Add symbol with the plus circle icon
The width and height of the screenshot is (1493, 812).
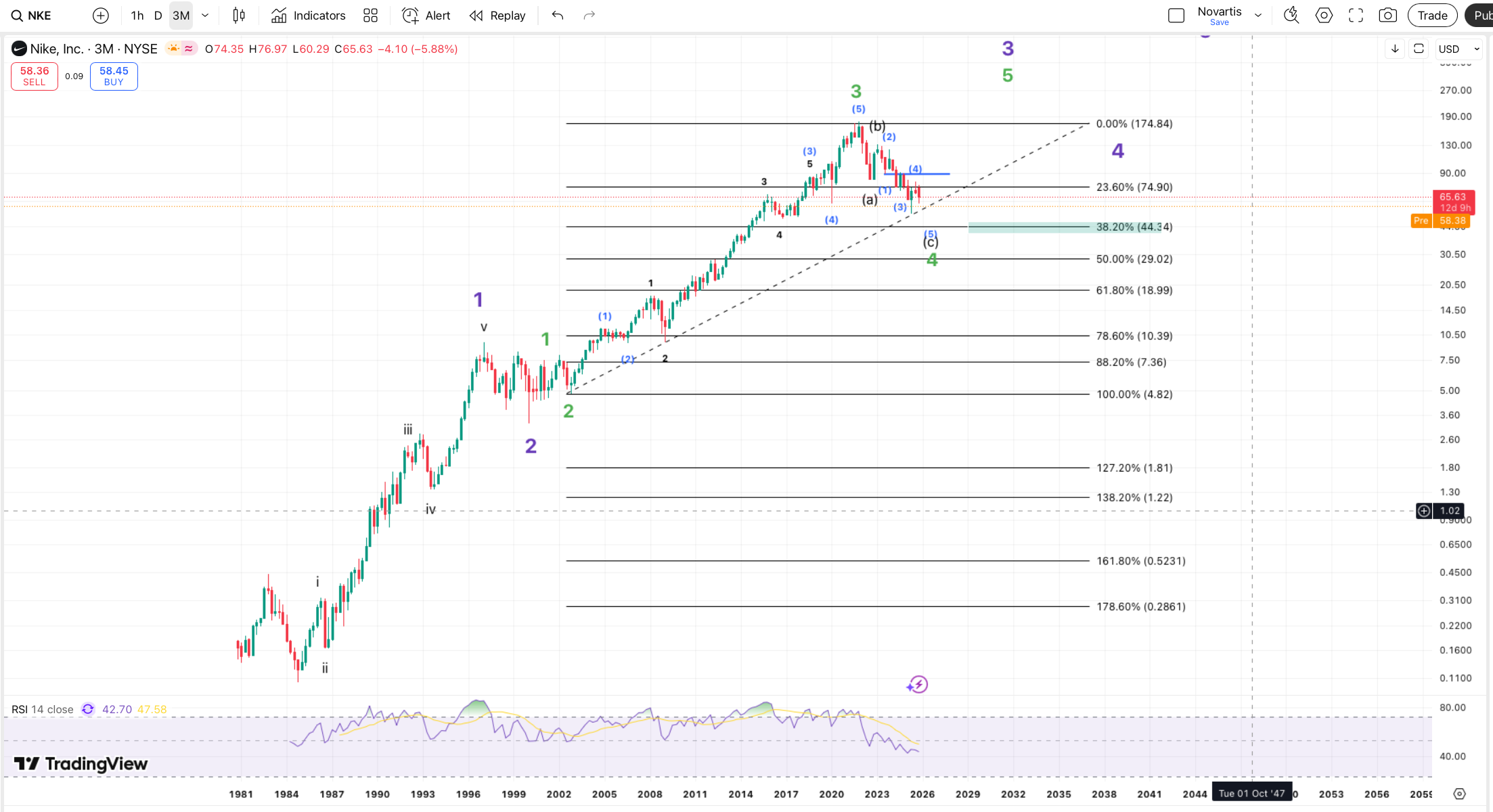click(x=100, y=16)
